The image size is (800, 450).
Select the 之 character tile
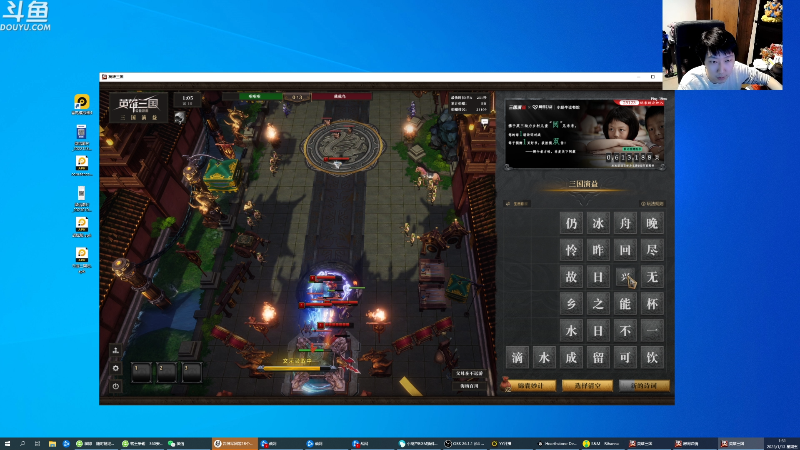tap(598, 304)
